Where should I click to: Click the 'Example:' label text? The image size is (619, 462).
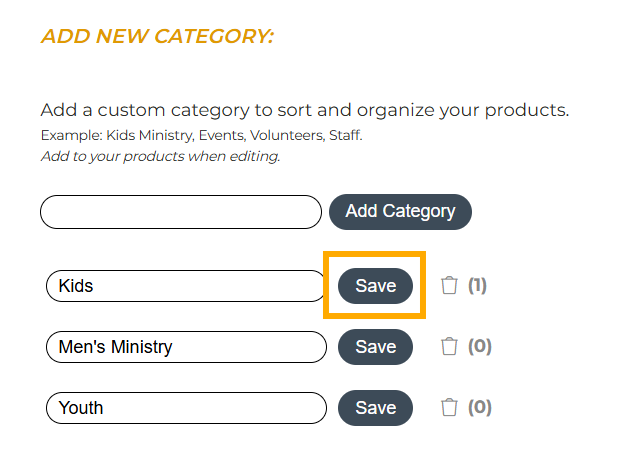[72, 135]
